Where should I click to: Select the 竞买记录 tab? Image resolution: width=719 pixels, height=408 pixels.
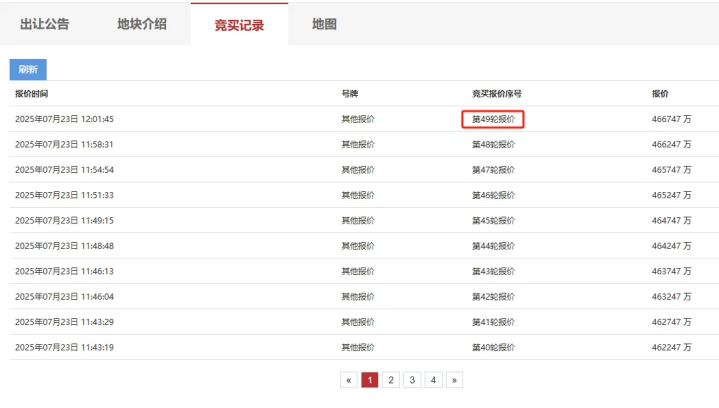pyautogui.click(x=239, y=25)
